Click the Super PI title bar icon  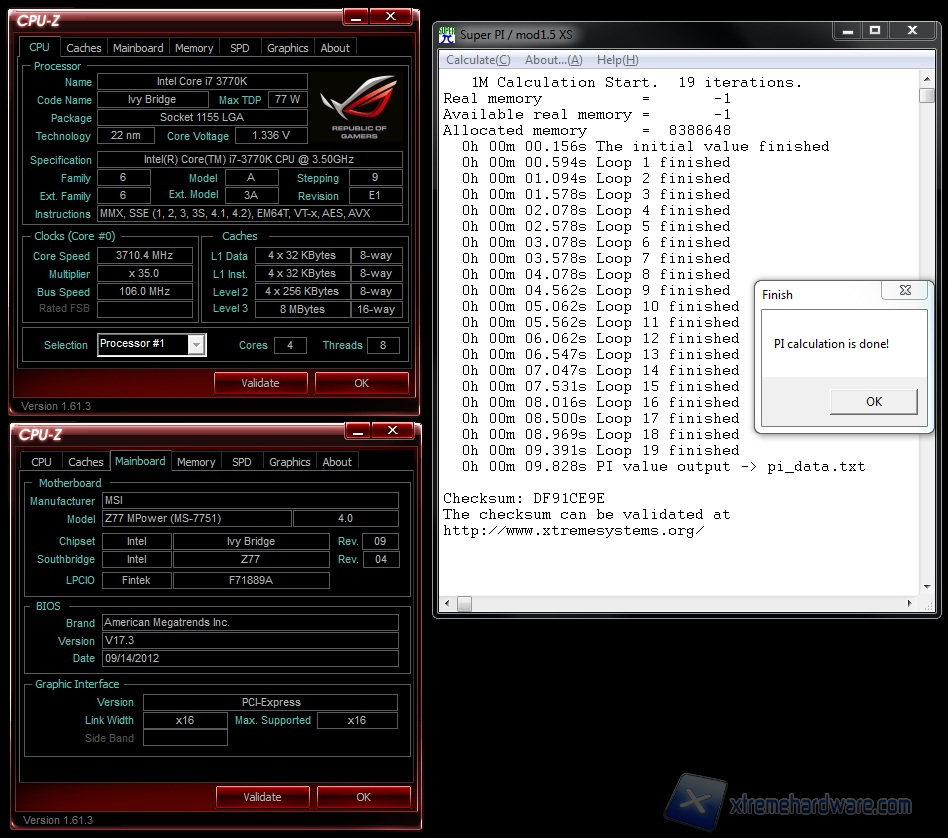(x=447, y=35)
